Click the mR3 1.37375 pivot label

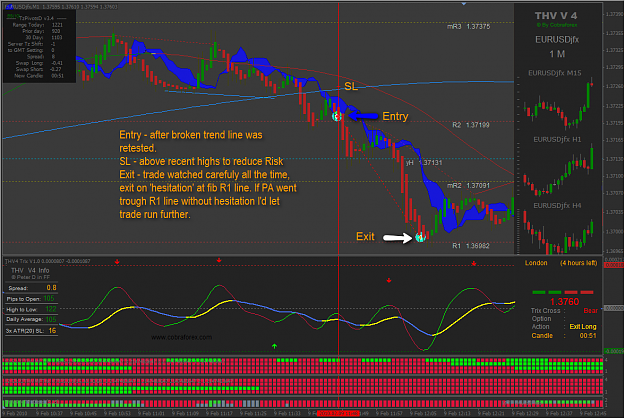coord(468,27)
